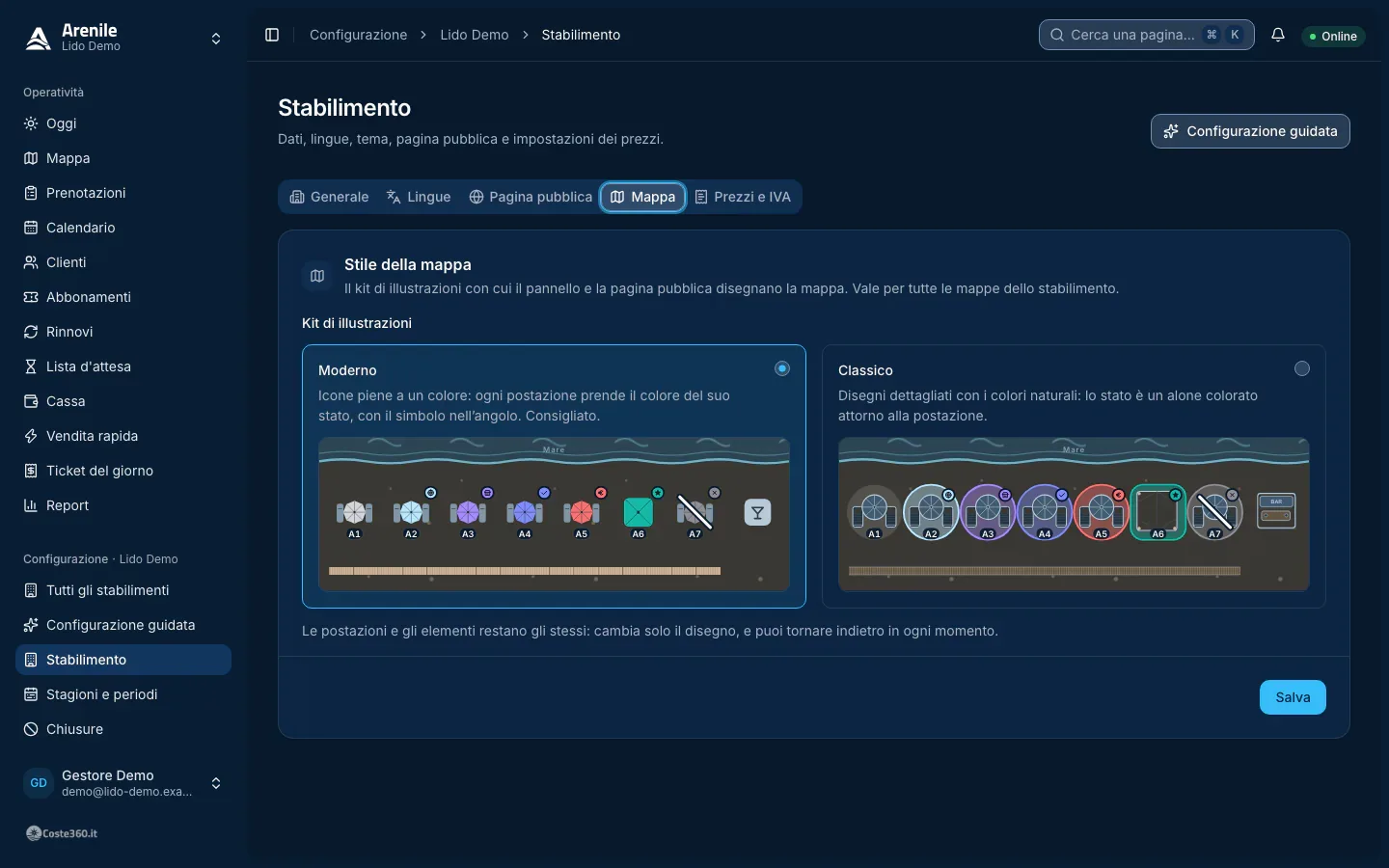Image resolution: width=1389 pixels, height=868 pixels.
Task: Open Tutti gli stabilimenti in sidebar
Action: [x=123, y=590]
